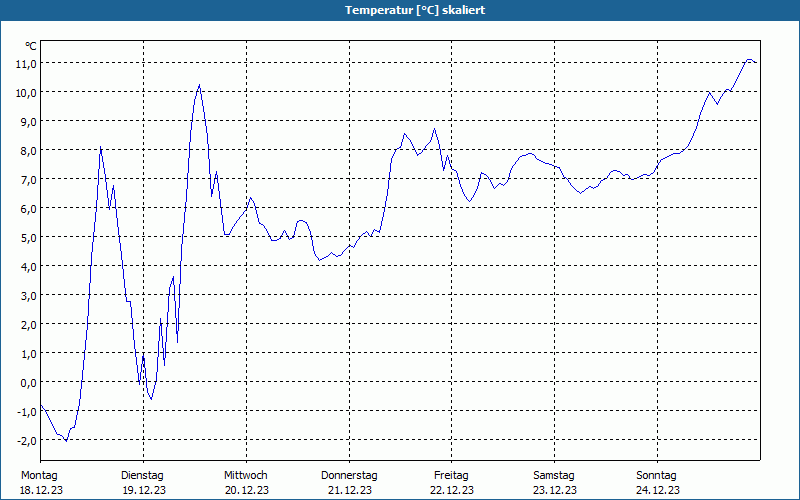Click the chart title 'Temperatur [°C] skaliert'
The width and height of the screenshot is (800, 500).
point(415,10)
